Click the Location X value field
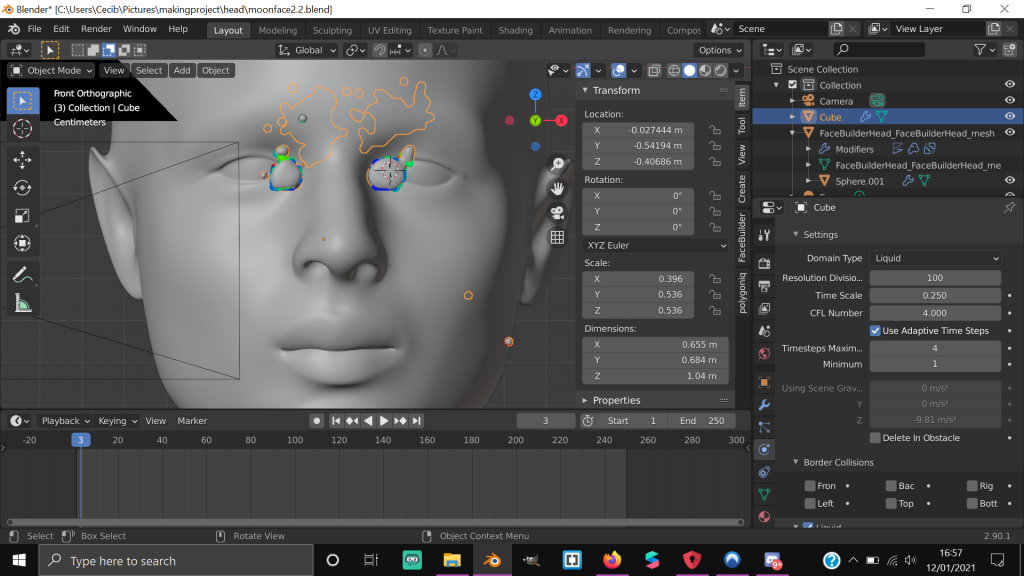The height and width of the screenshot is (576, 1024). (x=638, y=130)
